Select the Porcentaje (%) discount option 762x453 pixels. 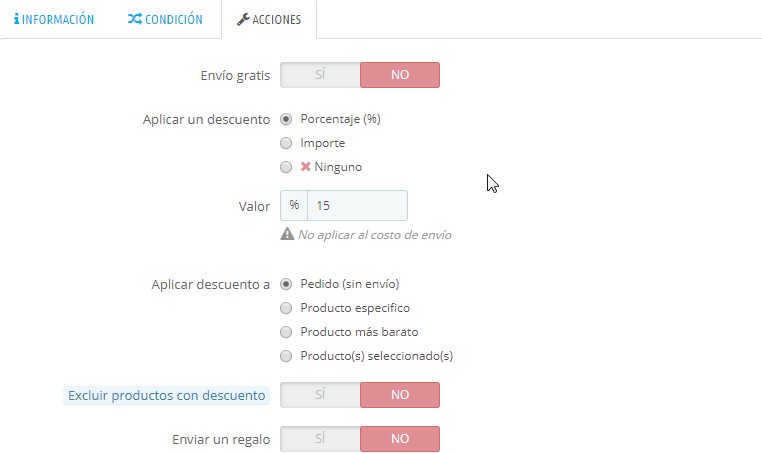tap(286, 119)
